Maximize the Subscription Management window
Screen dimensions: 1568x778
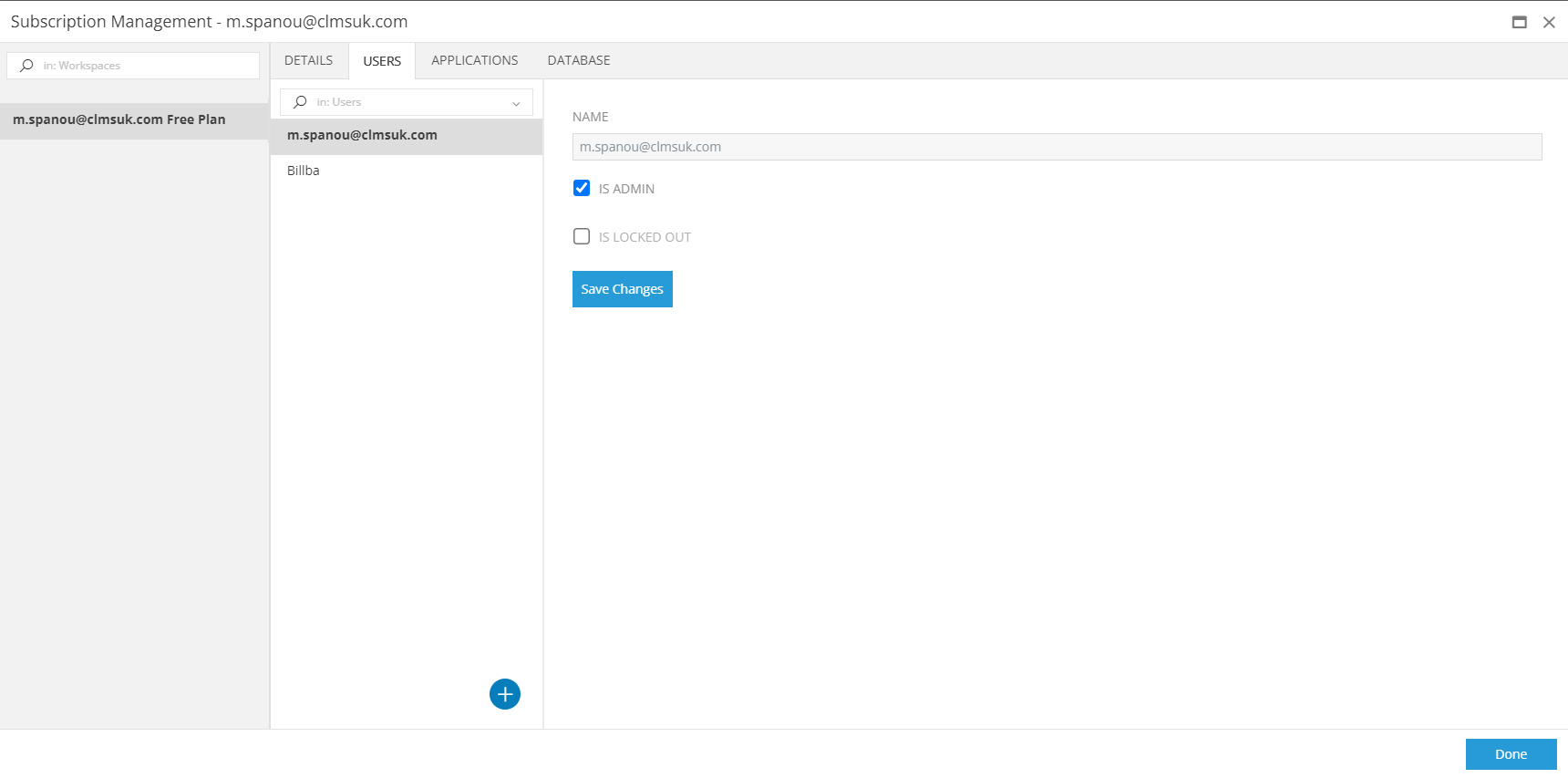pyautogui.click(x=1520, y=22)
